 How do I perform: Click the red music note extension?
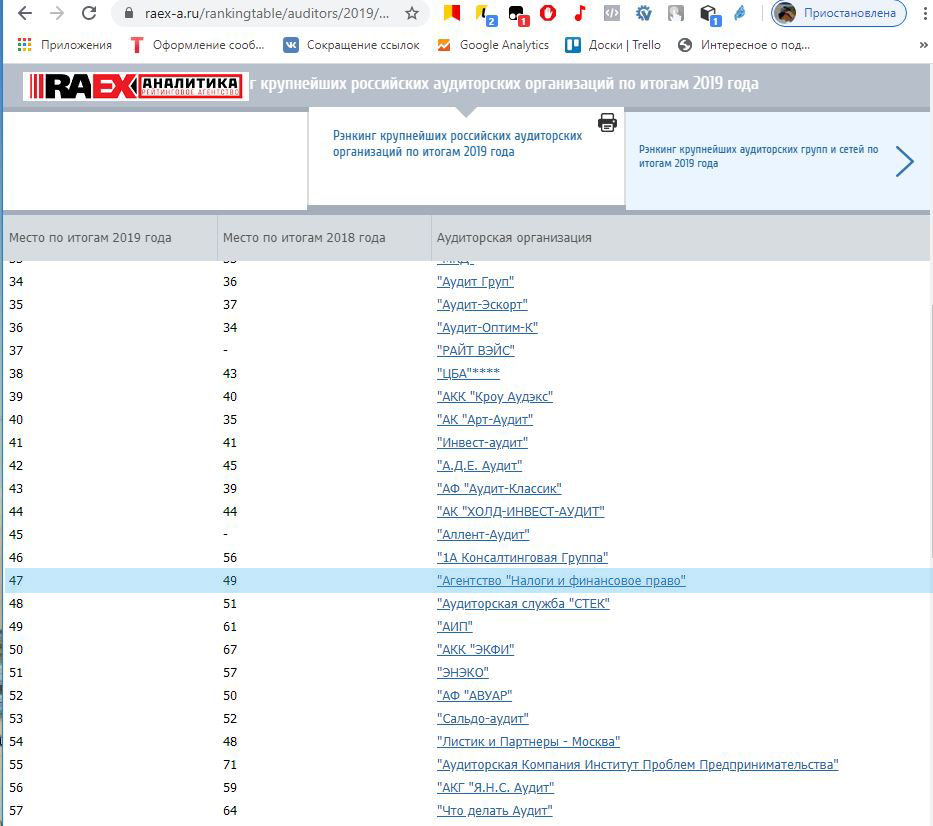(x=579, y=14)
